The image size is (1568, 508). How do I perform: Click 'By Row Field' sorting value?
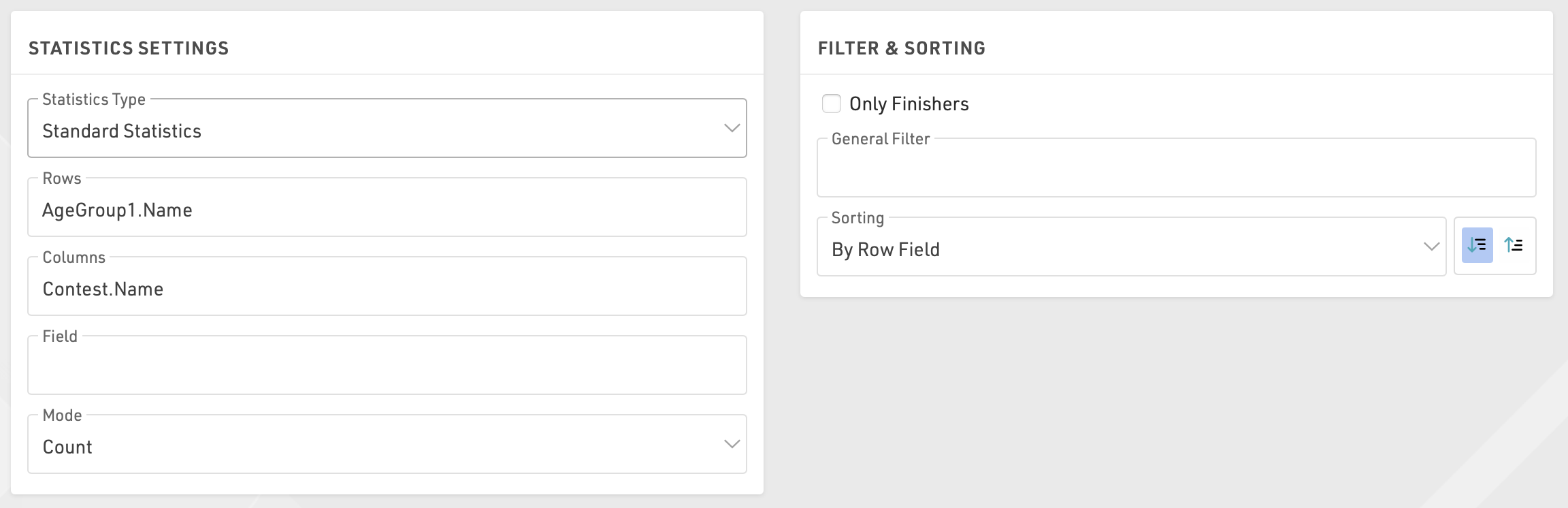click(x=885, y=249)
